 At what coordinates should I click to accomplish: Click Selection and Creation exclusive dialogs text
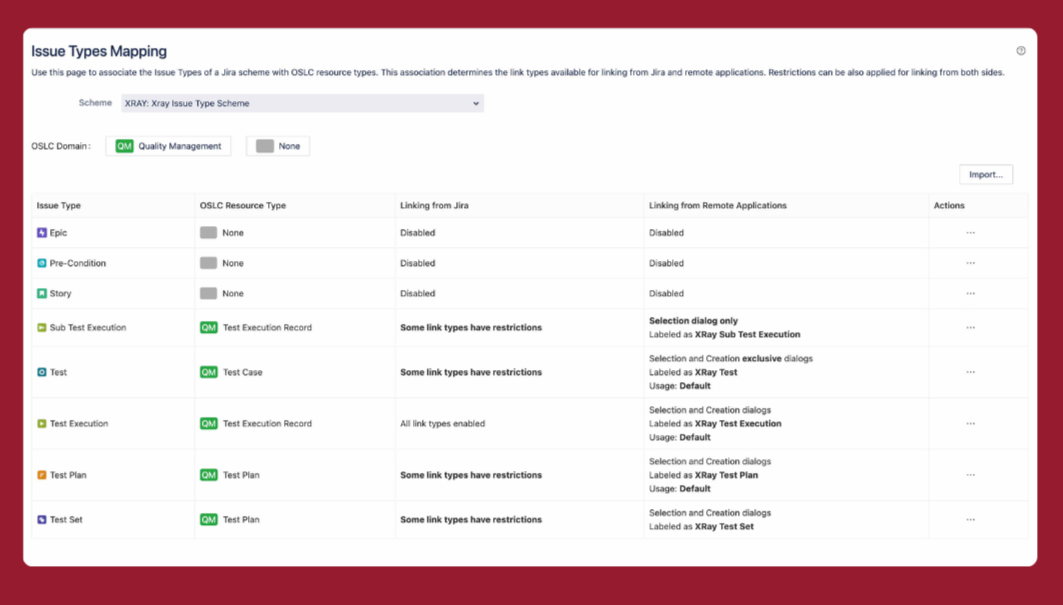click(x=730, y=359)
